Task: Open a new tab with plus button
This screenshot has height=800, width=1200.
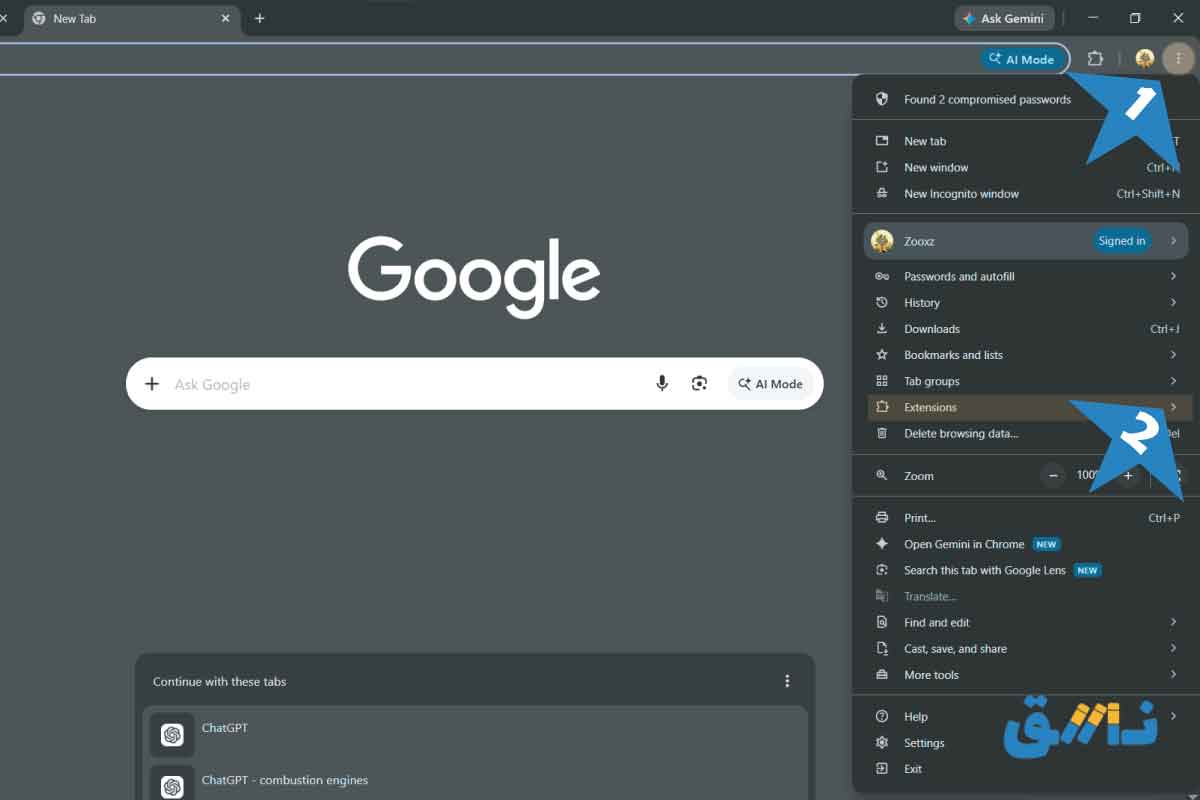Action: [x=259, y=18]
